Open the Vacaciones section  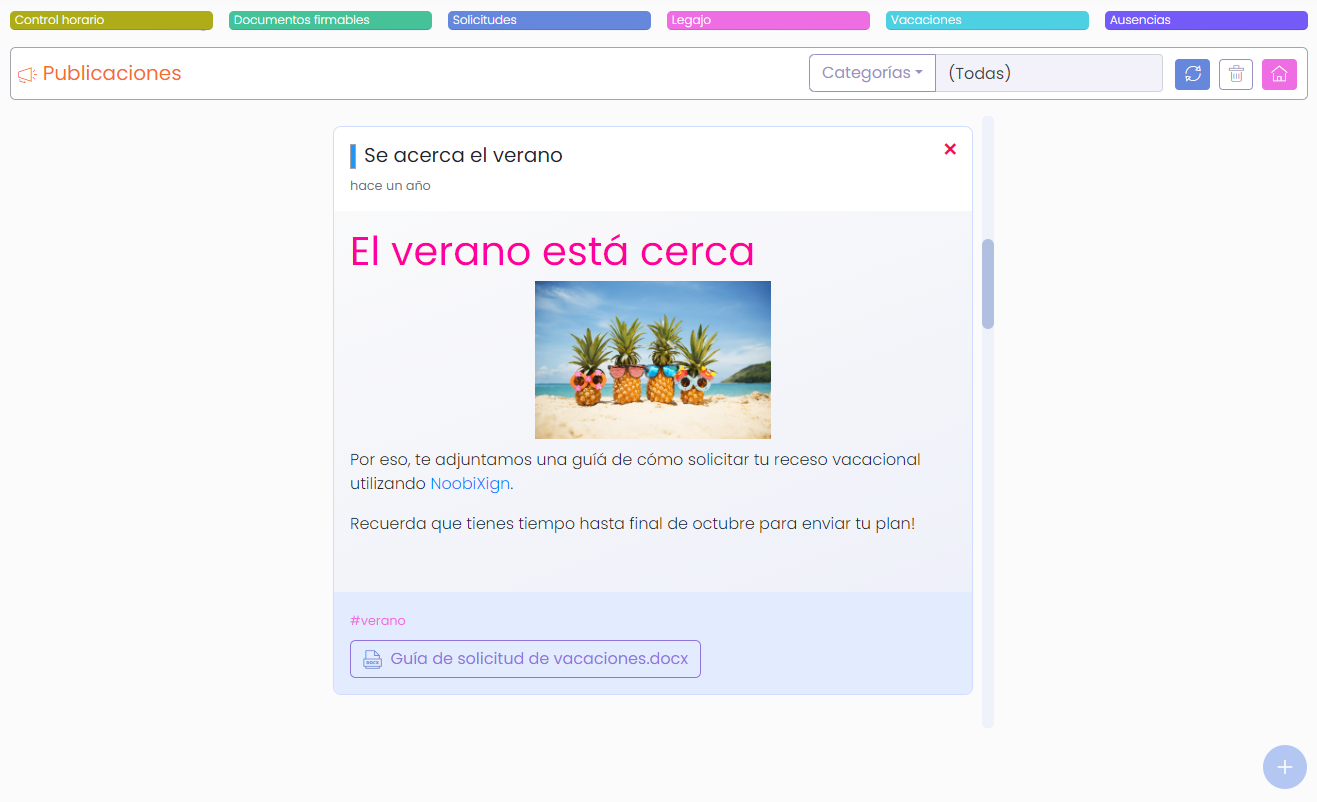[986, 19]
